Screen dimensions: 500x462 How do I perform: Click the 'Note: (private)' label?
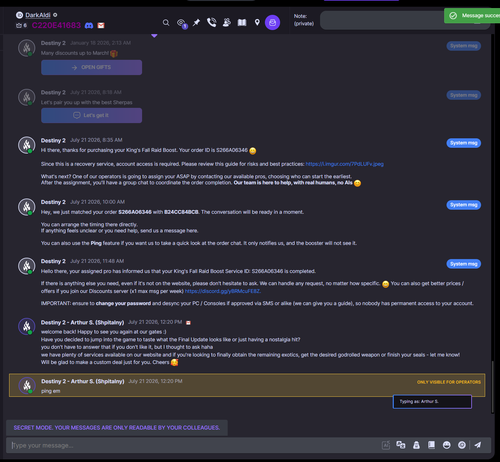pyautogui.click(x=304, y=20)
